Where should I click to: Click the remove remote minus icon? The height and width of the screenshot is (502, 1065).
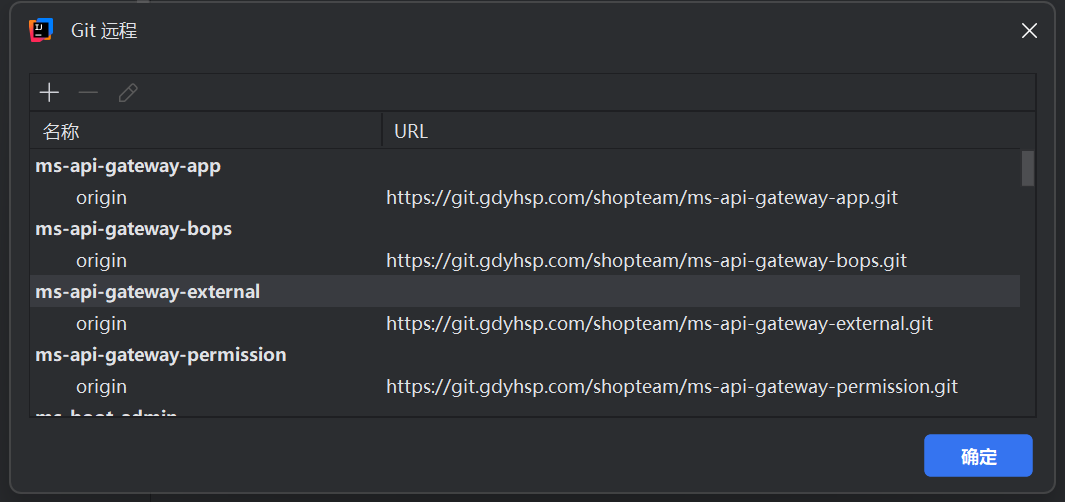(x=89, y=93)
